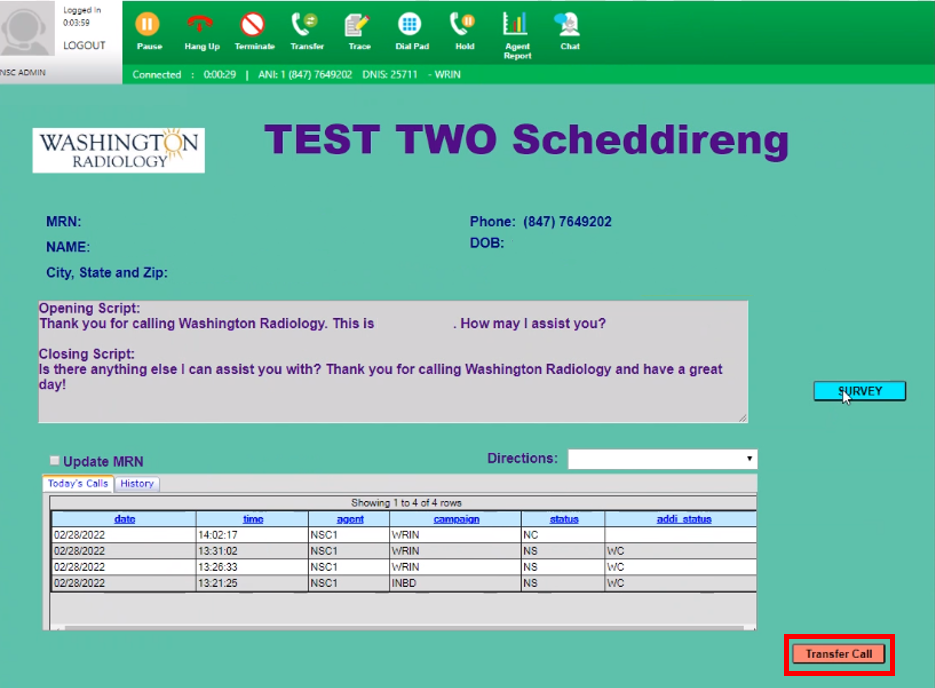
Task: Sort by the addi_status column
Action: pos(684,519)
